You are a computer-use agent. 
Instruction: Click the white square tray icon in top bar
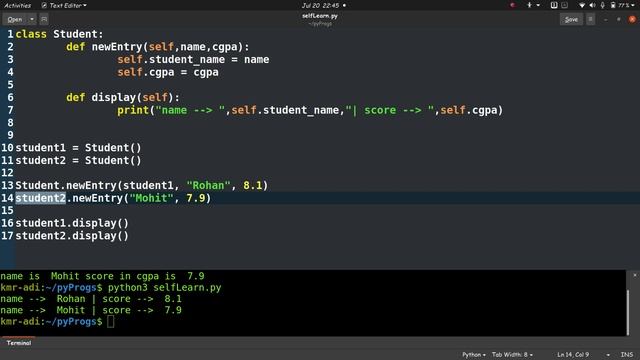coord(554,5)
